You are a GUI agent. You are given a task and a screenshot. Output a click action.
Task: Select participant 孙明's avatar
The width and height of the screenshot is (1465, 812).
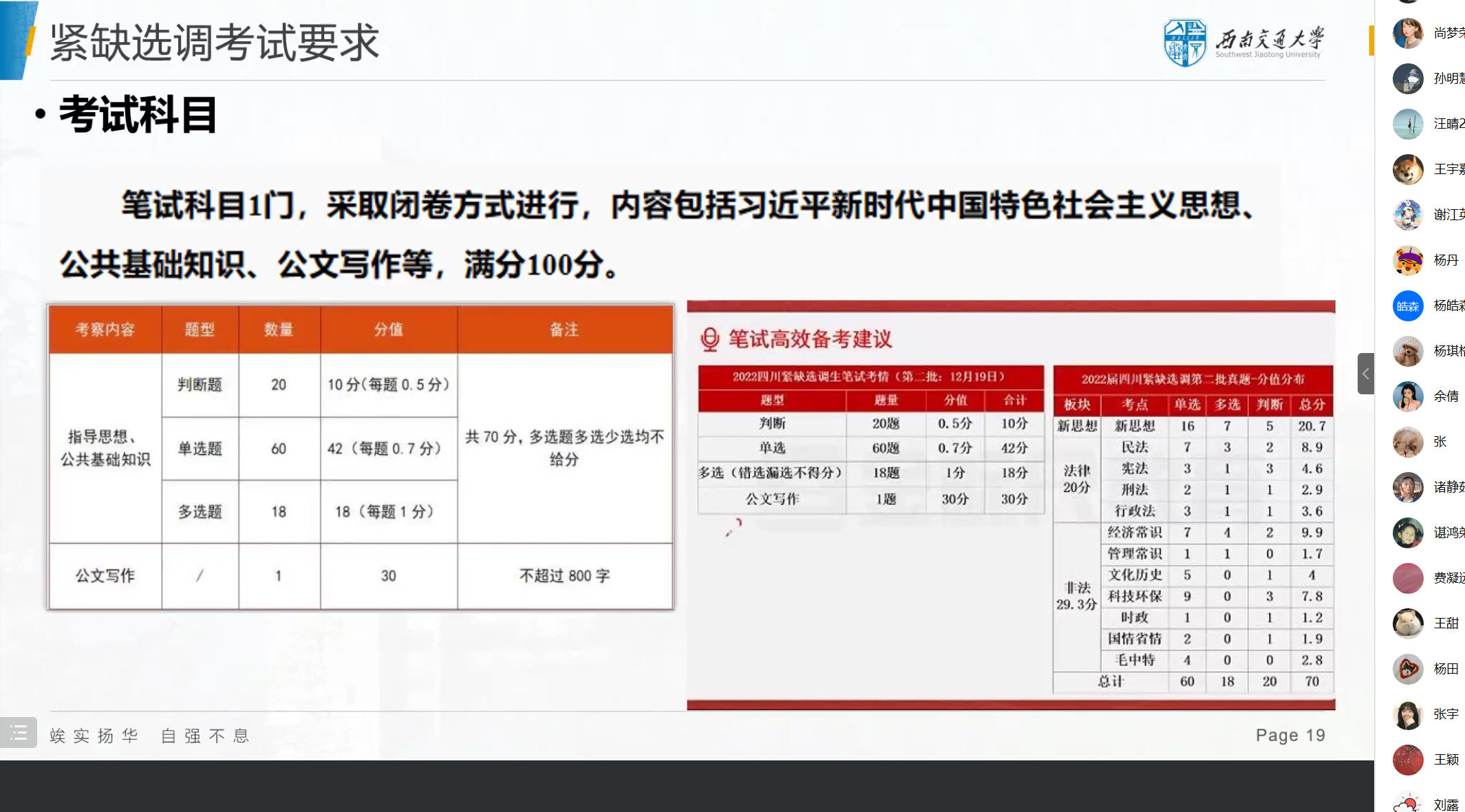1408,78
